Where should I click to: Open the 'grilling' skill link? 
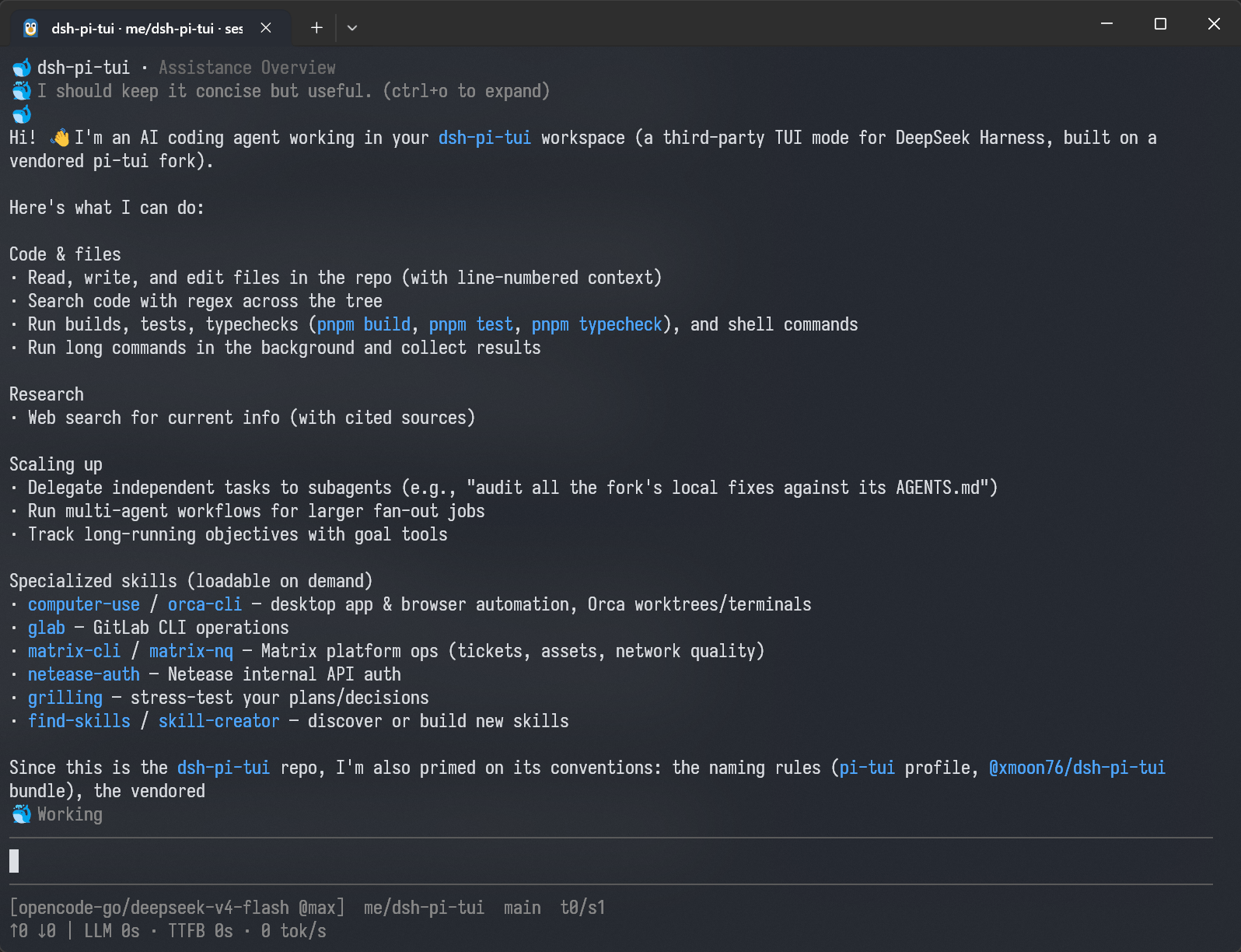tap(65, 698)
